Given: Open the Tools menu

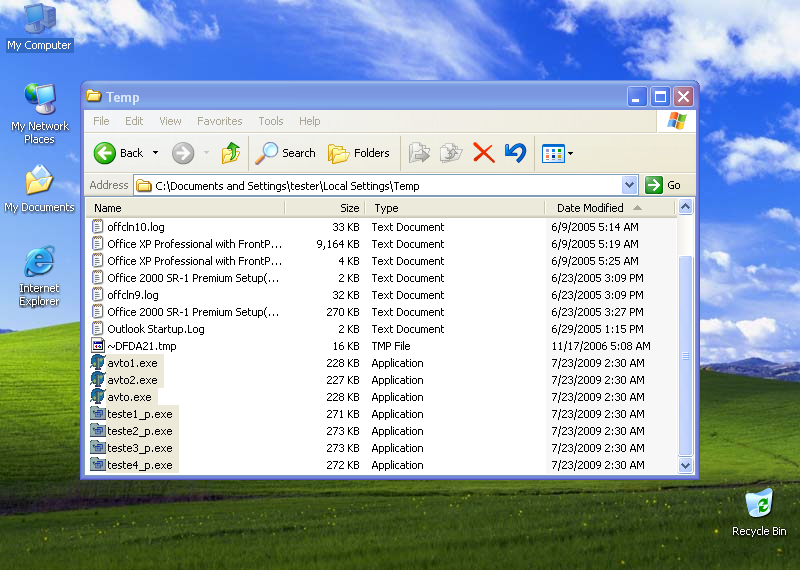Looking at the screenshot, I should pos(270,121).
